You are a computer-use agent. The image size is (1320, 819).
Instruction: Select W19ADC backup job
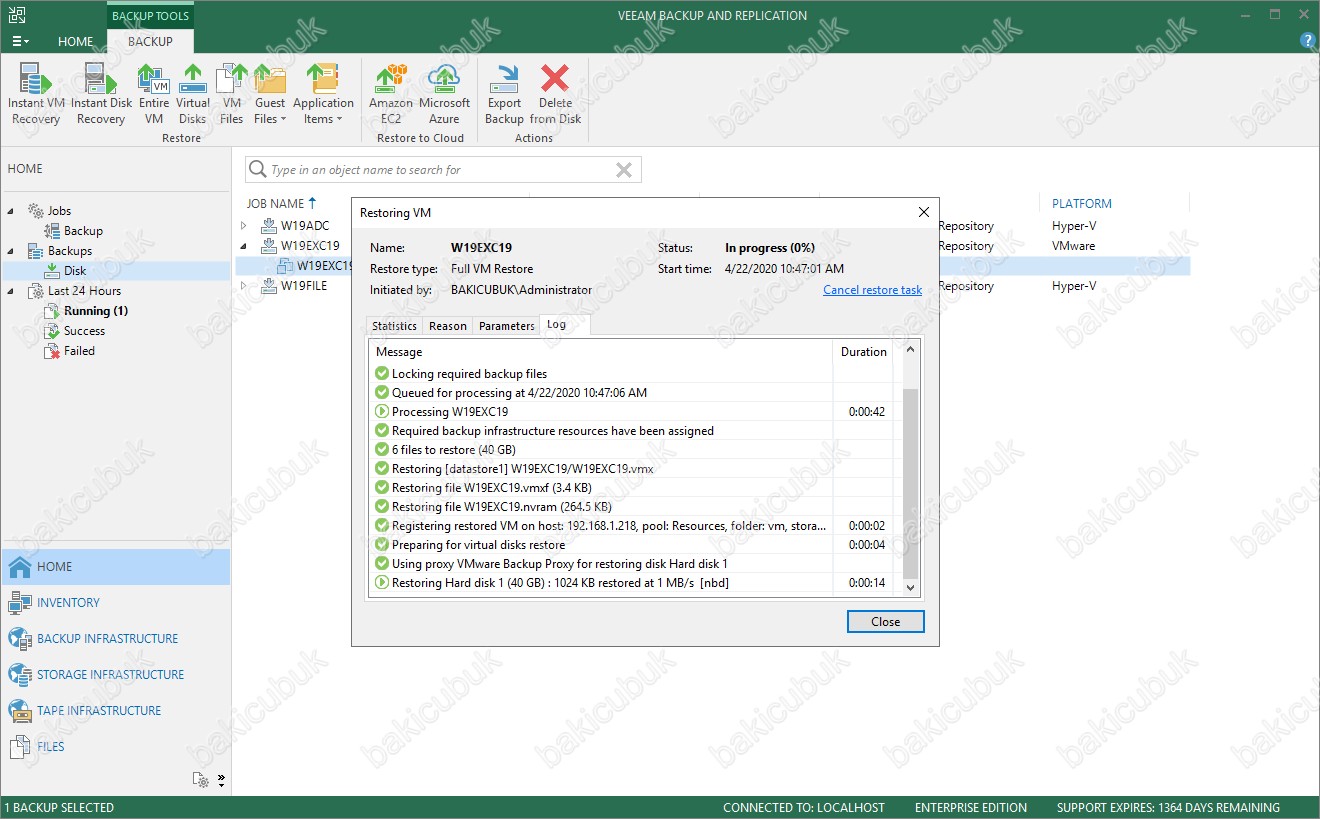coord(304,226)
